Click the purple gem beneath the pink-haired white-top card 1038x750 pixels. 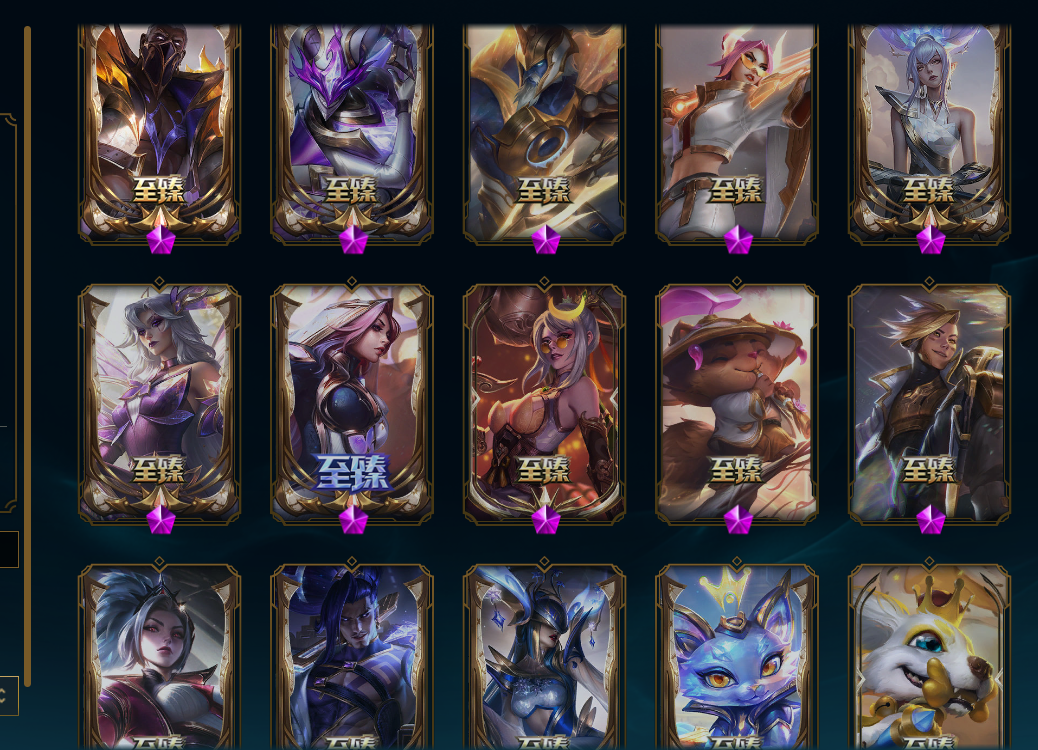click(x=737, y=240)
